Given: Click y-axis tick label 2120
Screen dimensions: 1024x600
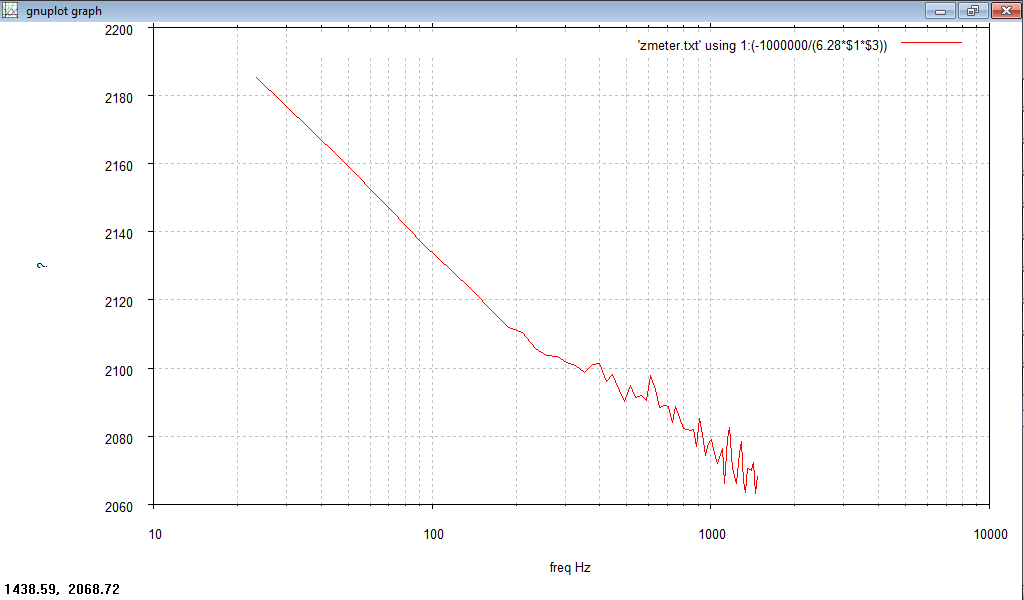Looking at the screenshot, I should 119,302.
